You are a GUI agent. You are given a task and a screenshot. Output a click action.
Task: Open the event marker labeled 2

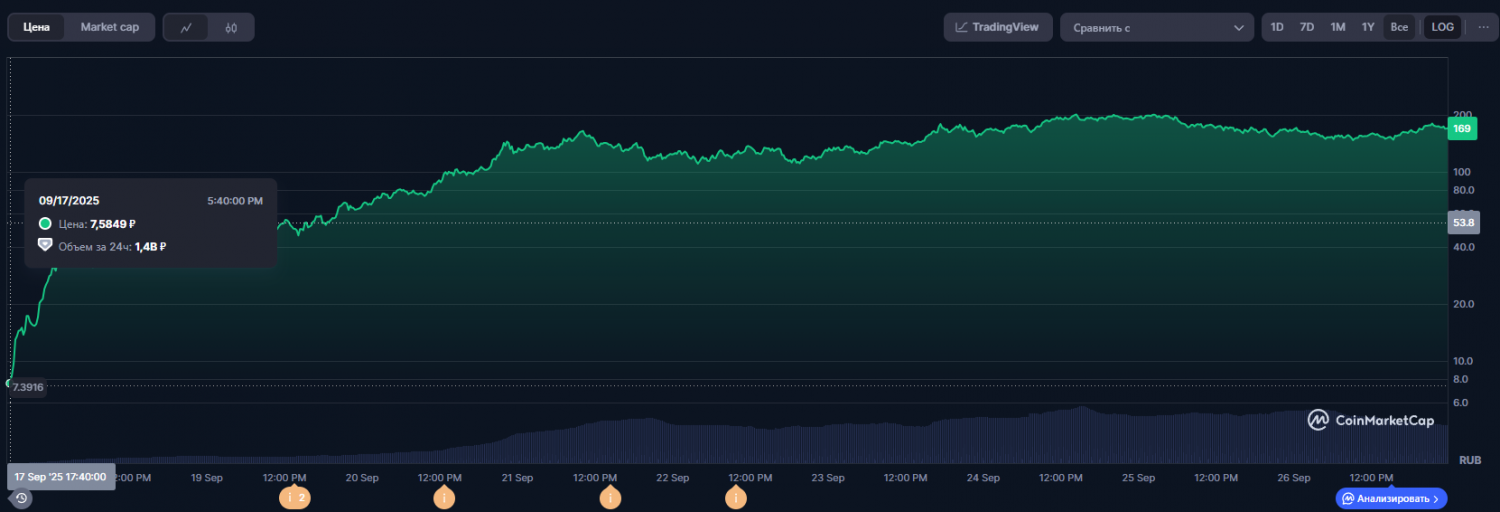295,497
